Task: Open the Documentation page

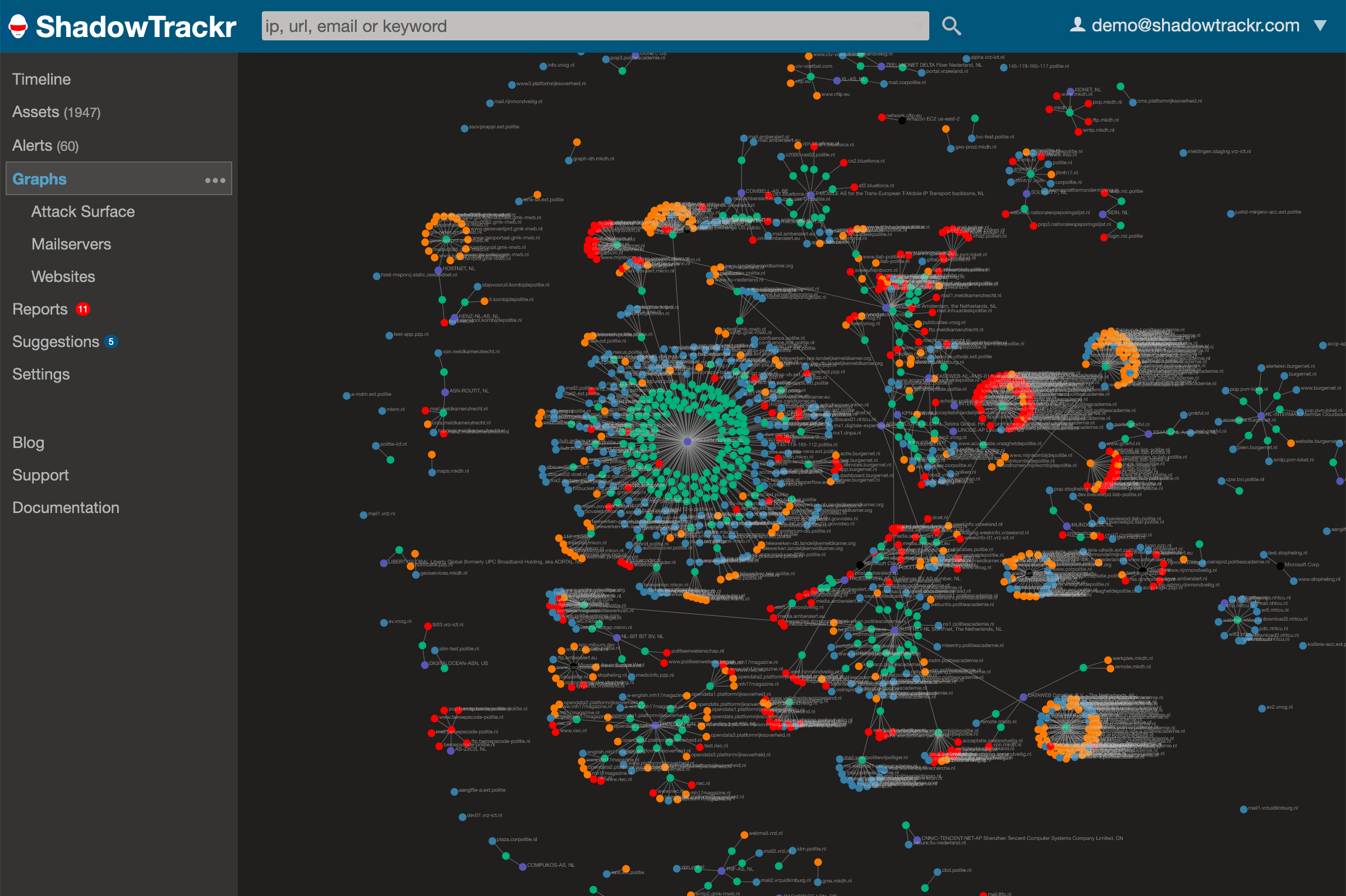Action: 66,507
